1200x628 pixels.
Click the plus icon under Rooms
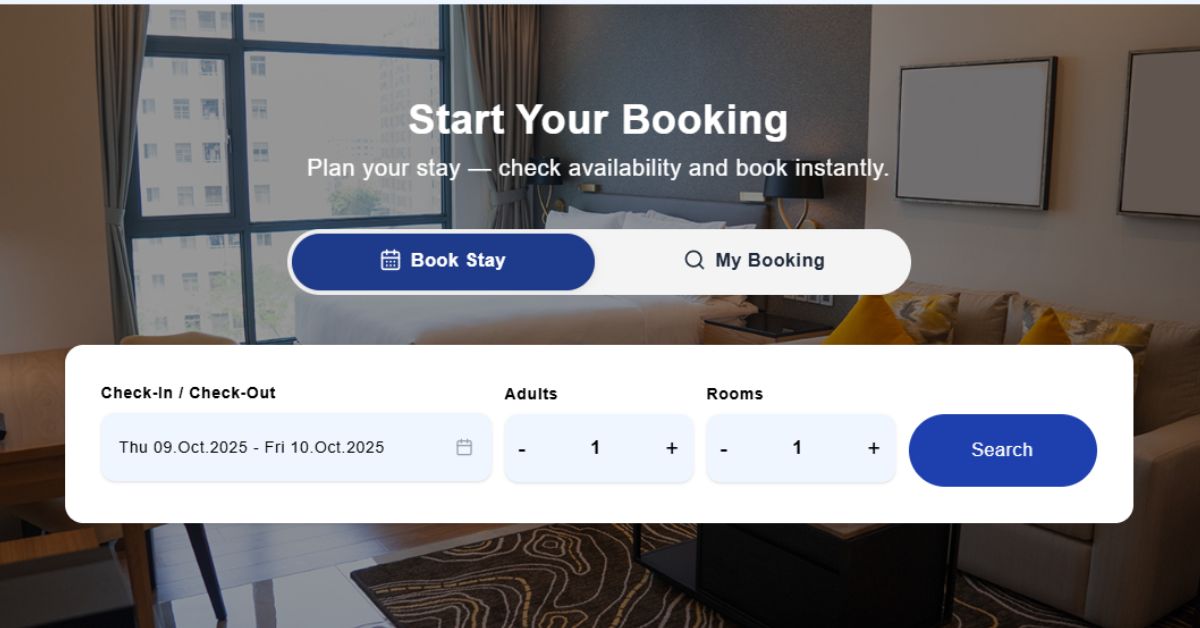873,448
